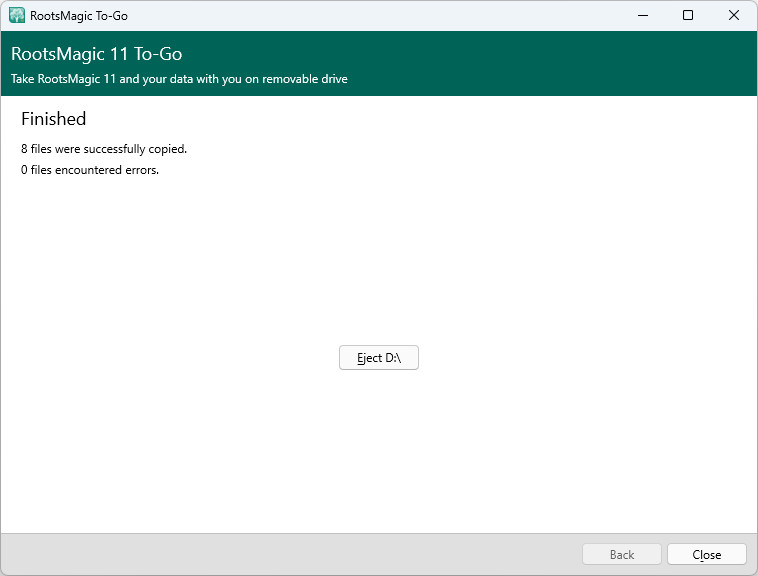The image size is (758, 576).
Task: Click '8 files were successfully copied.' text
Action: coord(104,149)
